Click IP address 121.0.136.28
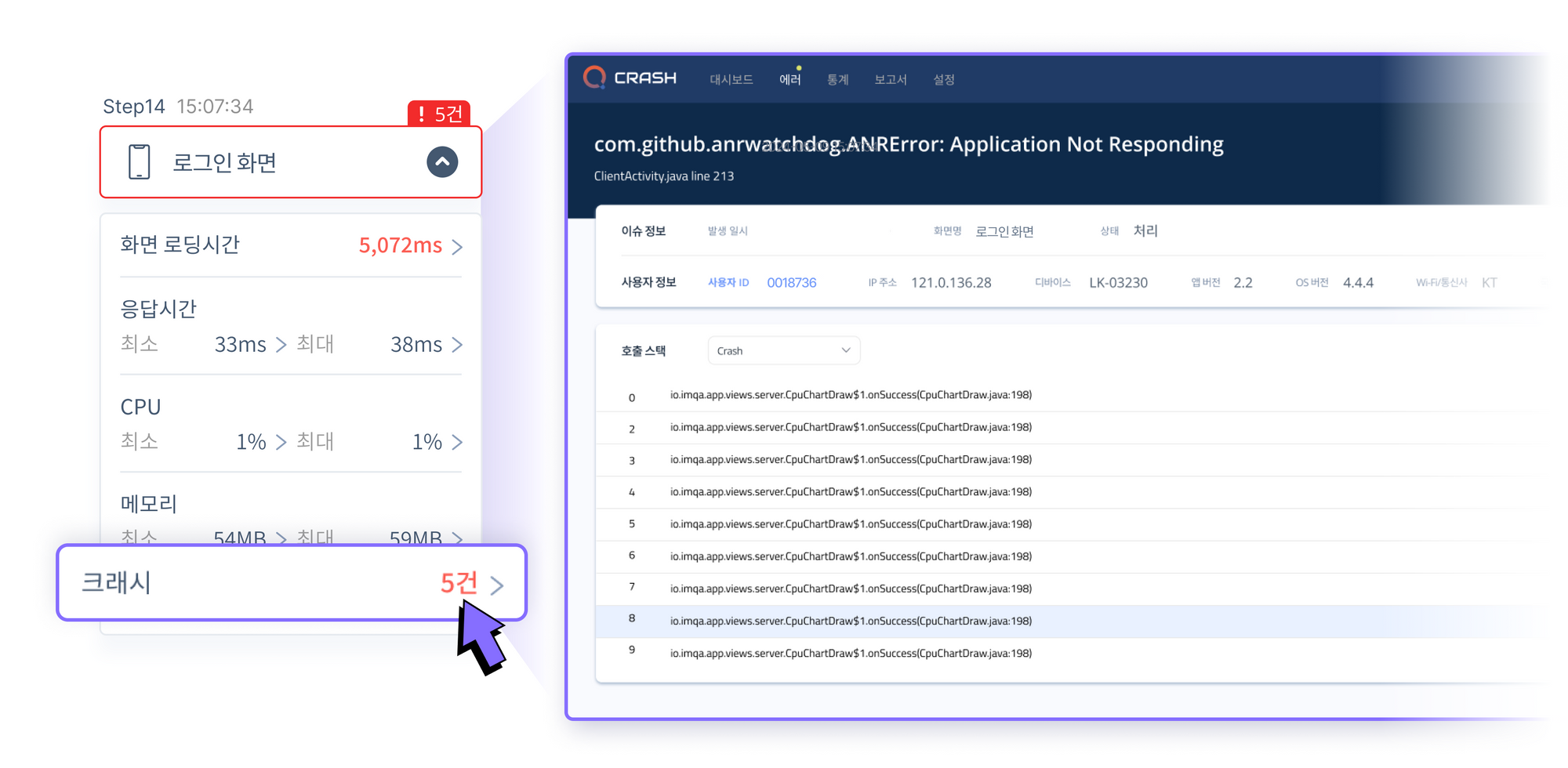Viewport: 1568px width, 768px height. [x=951, y=283]
